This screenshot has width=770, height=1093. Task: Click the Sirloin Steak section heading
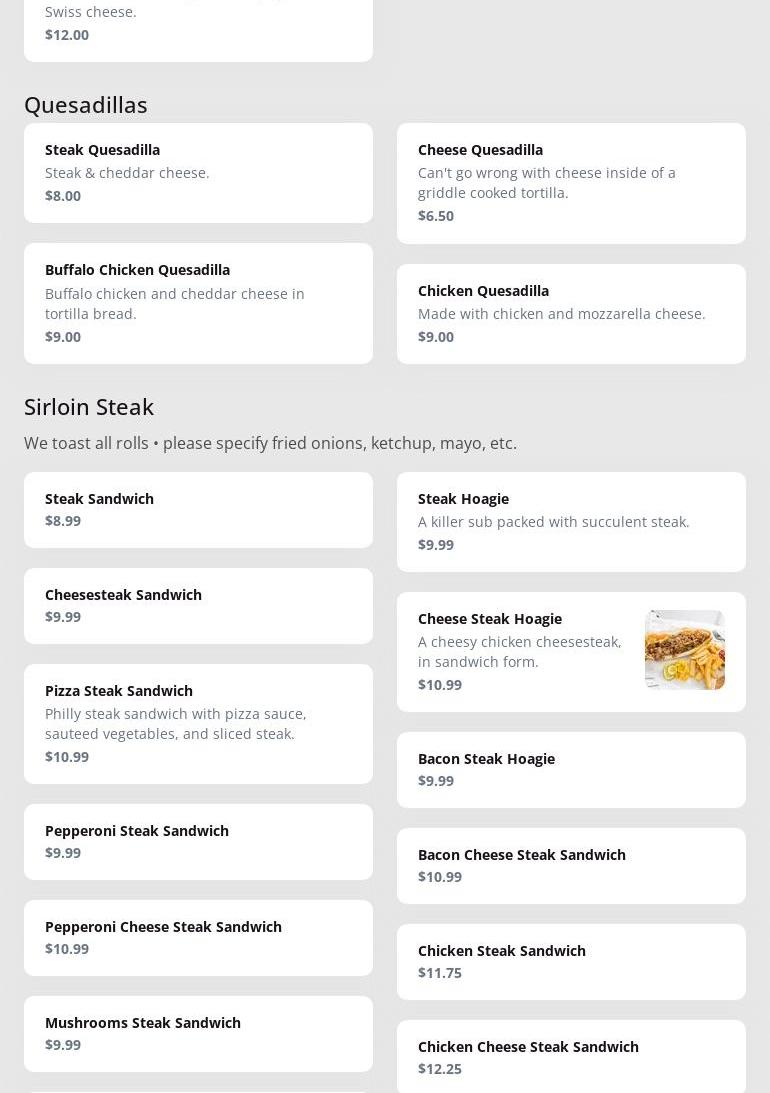click(89, 406)
